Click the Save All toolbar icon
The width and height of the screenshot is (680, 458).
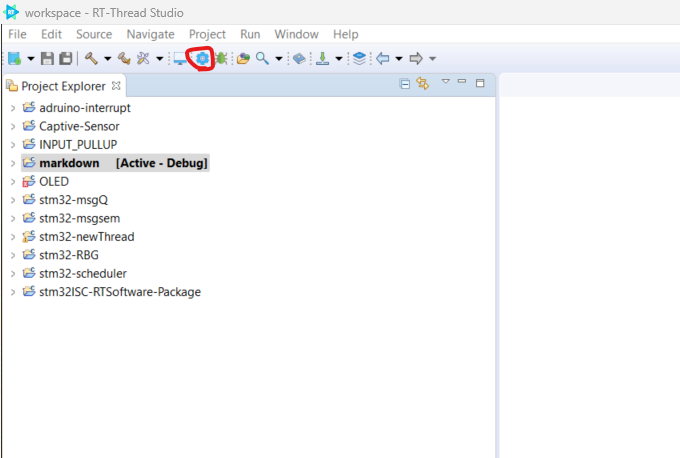[65, 59]
